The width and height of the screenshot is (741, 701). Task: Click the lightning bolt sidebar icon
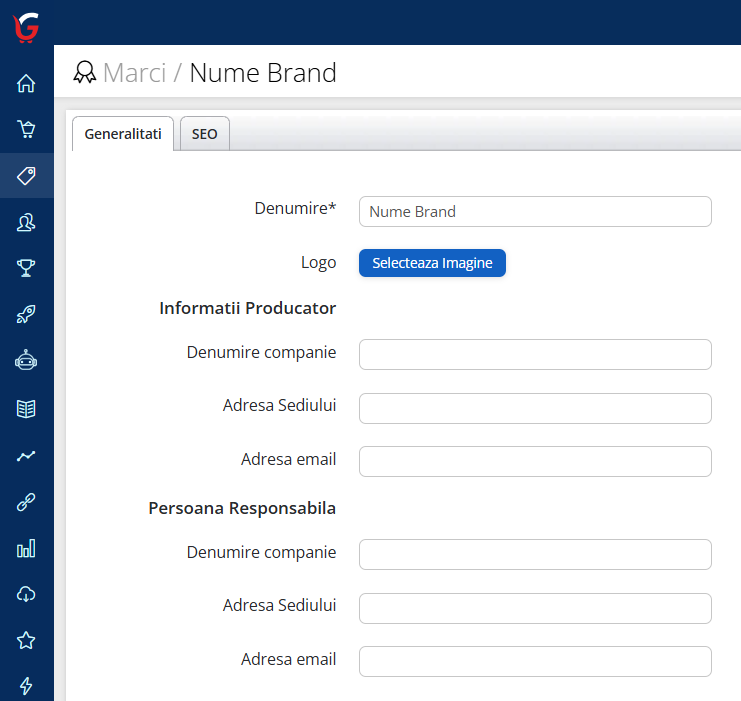point(26,686)
